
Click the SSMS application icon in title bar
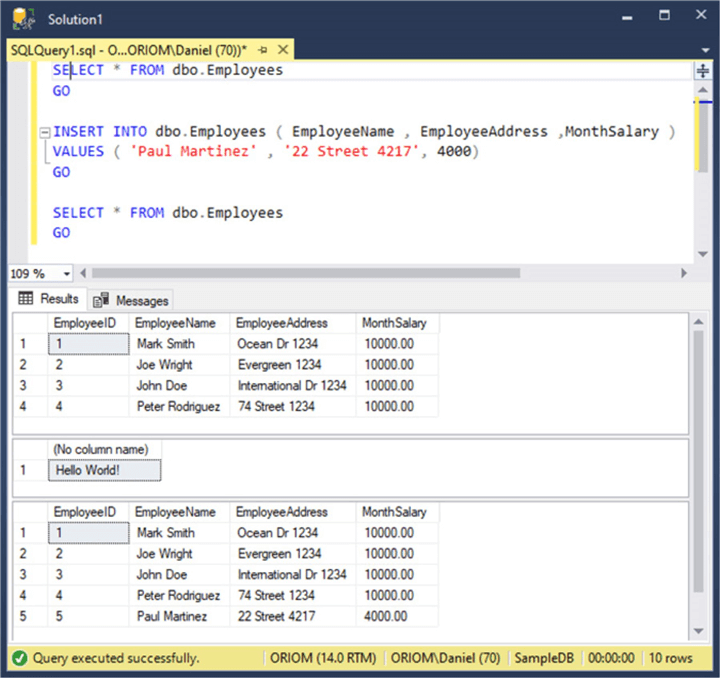pos(24,19)
